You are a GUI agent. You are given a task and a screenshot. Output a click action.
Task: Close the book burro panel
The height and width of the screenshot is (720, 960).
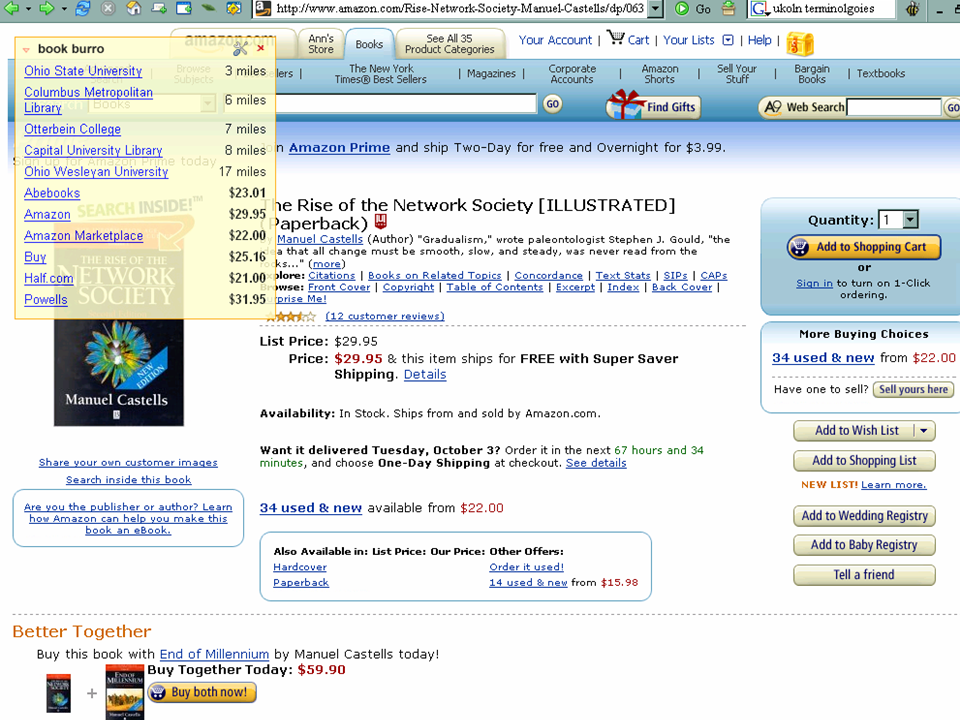261,48
